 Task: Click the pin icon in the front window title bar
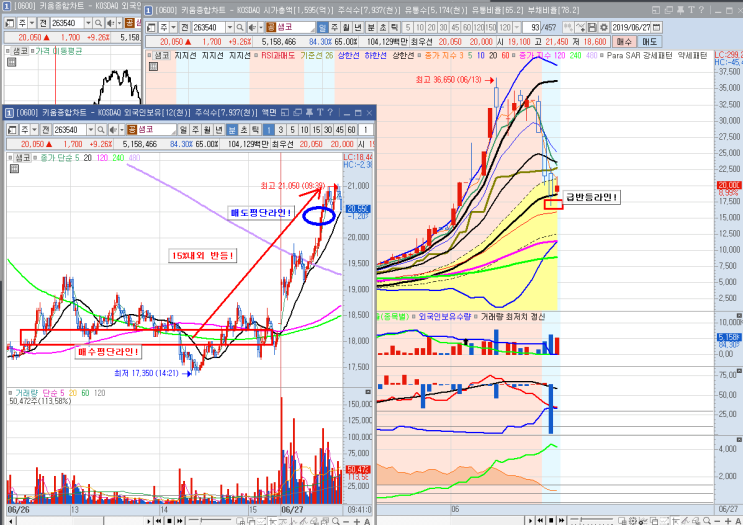pyautogui.click(x=309, y=112)
